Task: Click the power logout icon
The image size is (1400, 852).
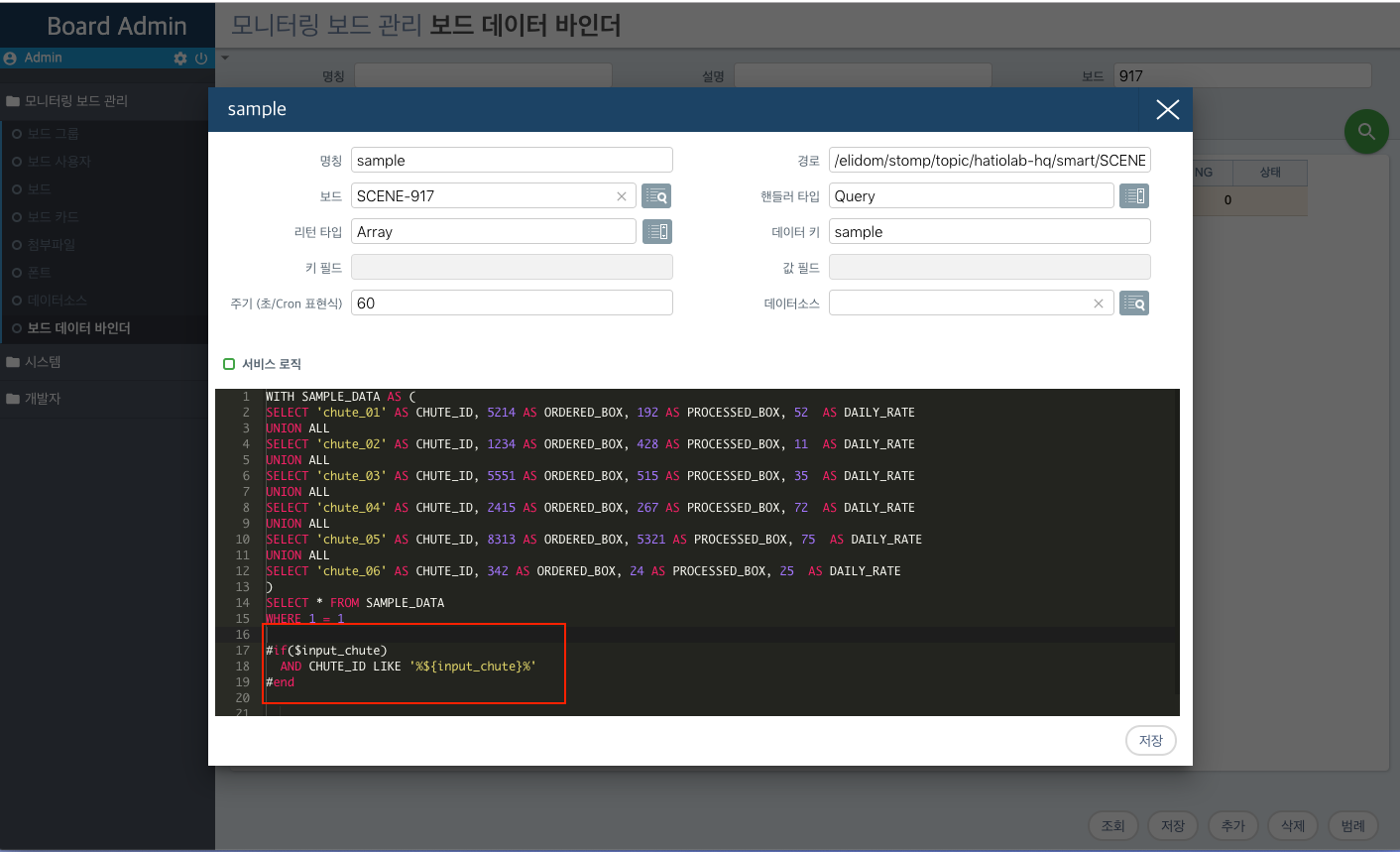Action: click(201, 59)
